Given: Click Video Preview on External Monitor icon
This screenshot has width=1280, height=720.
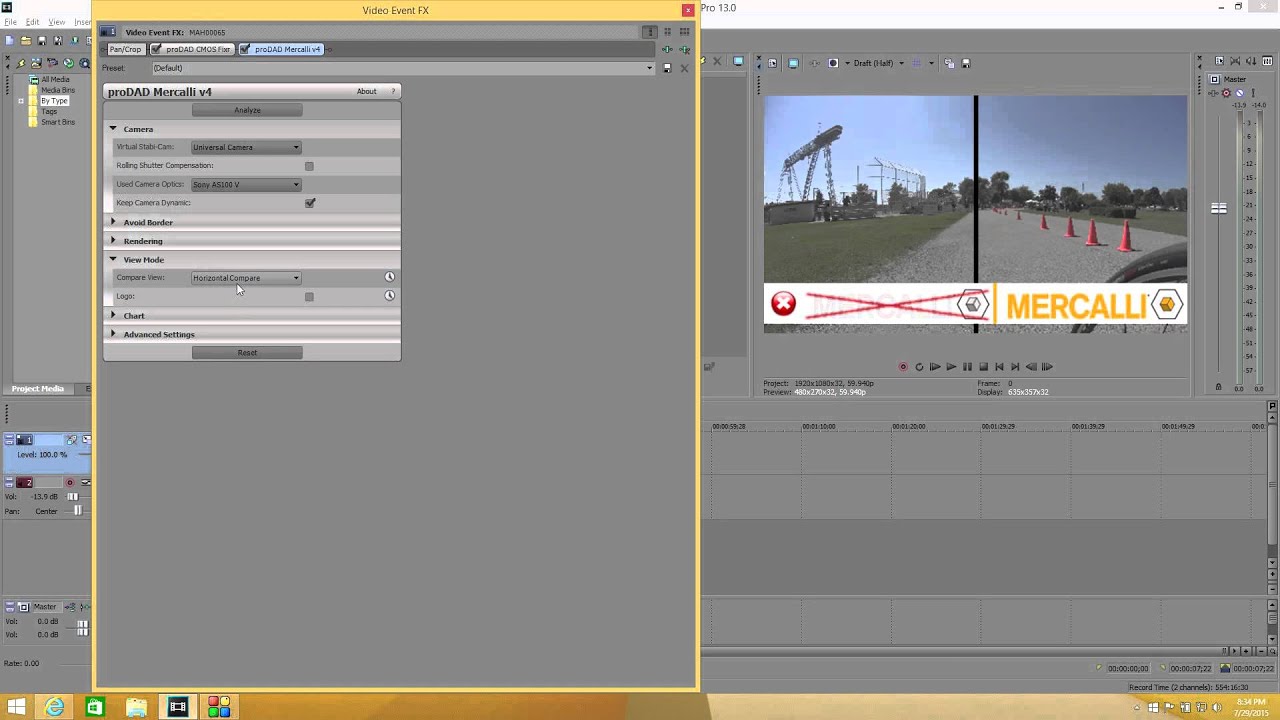Looking at the screenshot, I should tap(793, 63).
